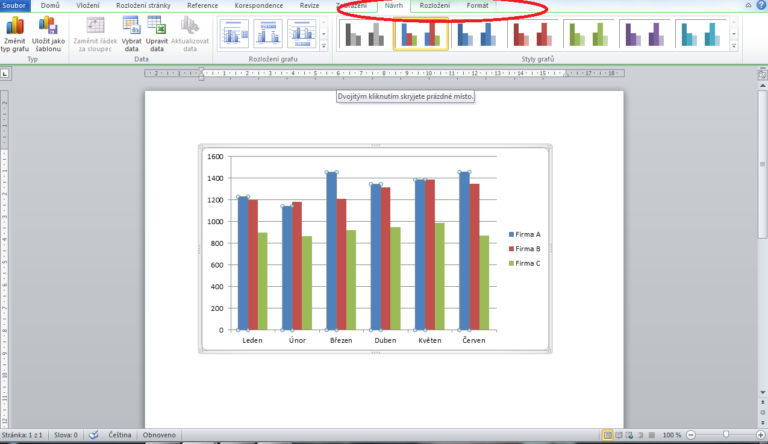Select the first chart layout thumbnail
Screen dimensions: 768x444
click(235, 35)
